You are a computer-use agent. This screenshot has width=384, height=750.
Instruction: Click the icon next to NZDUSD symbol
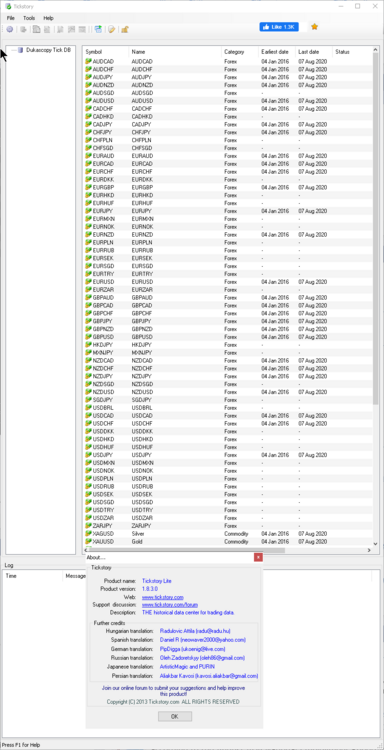coord(88,392)
